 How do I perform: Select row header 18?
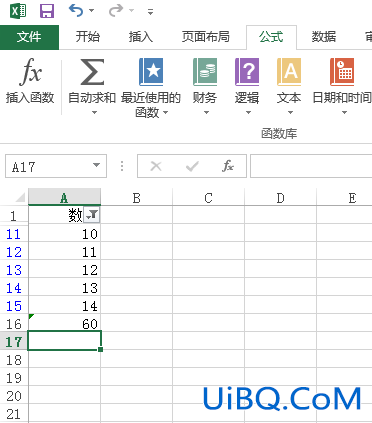pos(14,360)
